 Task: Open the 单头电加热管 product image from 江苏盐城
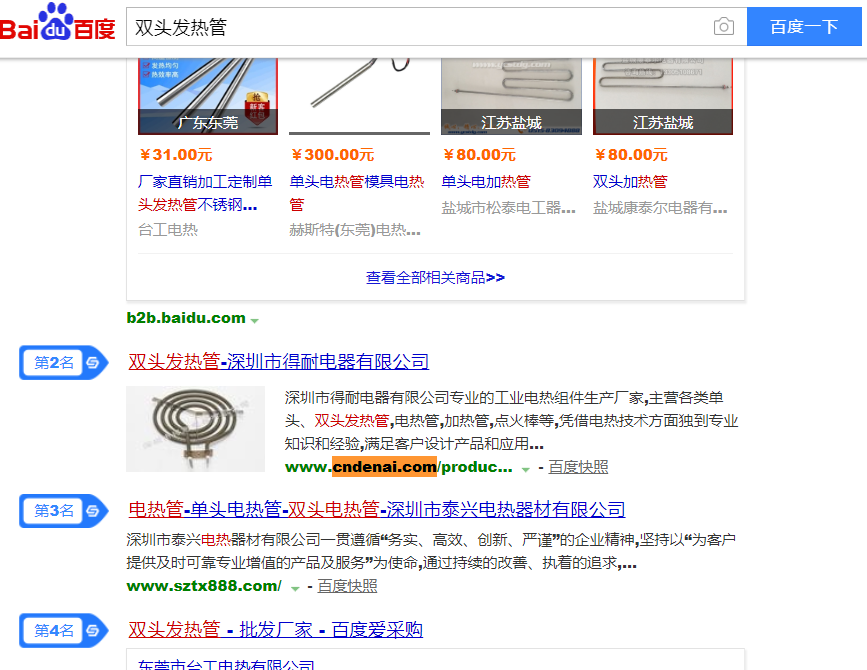pyautogui.click(x=511, y=96)
